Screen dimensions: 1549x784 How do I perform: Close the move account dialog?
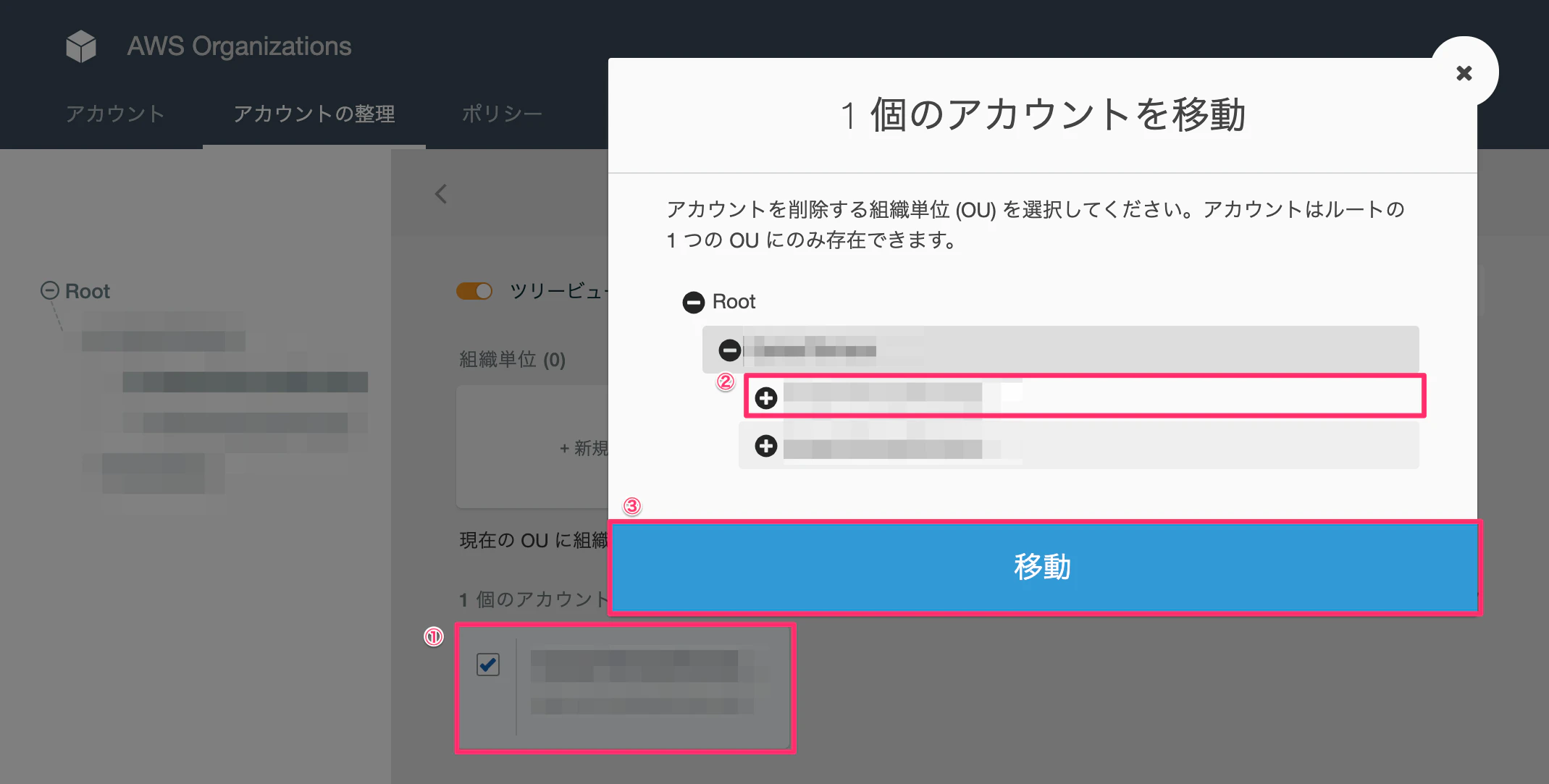click(x=1464, y=72)
